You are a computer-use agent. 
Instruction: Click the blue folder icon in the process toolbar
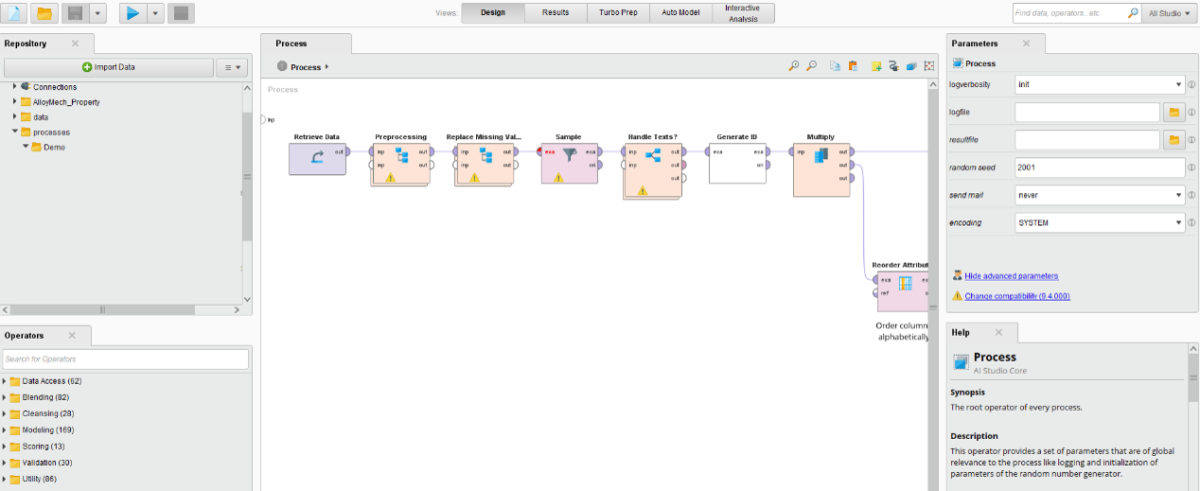(911, 67)
